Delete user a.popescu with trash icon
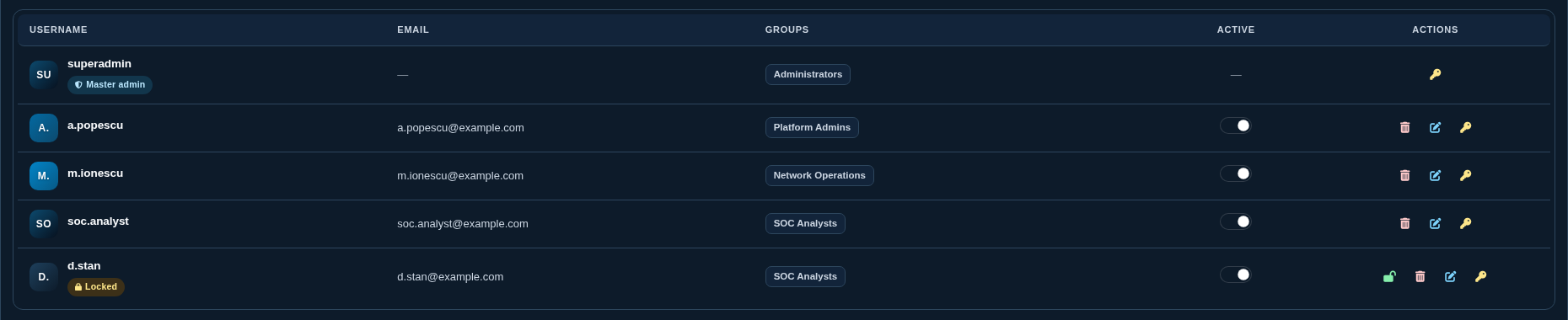This screenshot has width=1568, height=320. (1404, 127)
